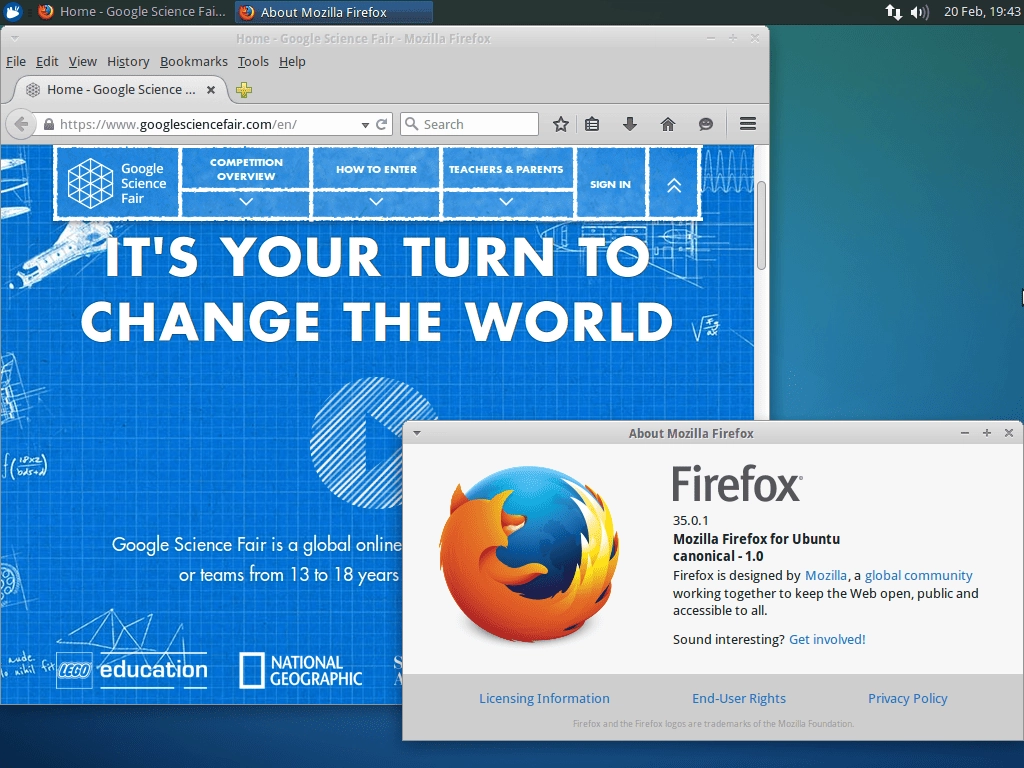Expand the URL history dropdown arrow
The height and width of the screenshot is (768, 1024).
click(x=365, y=125)
